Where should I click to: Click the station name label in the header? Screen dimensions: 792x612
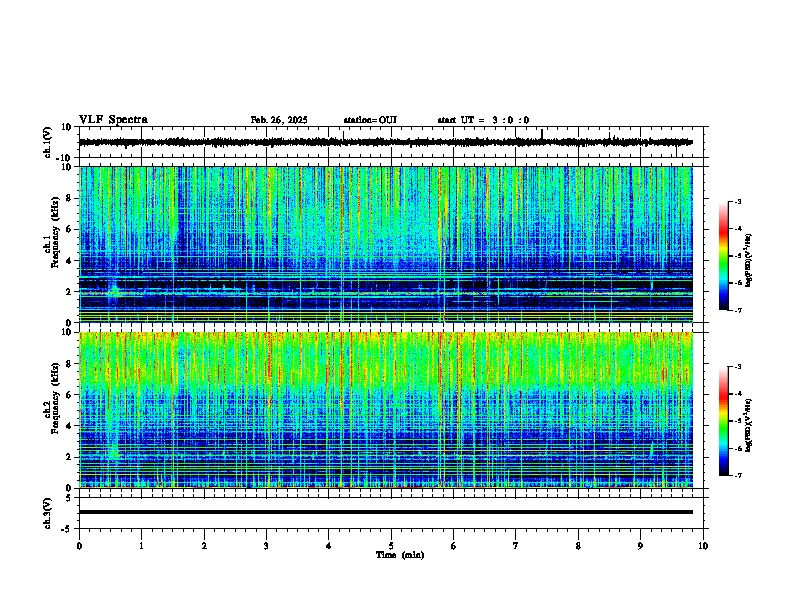pos(370,120)
